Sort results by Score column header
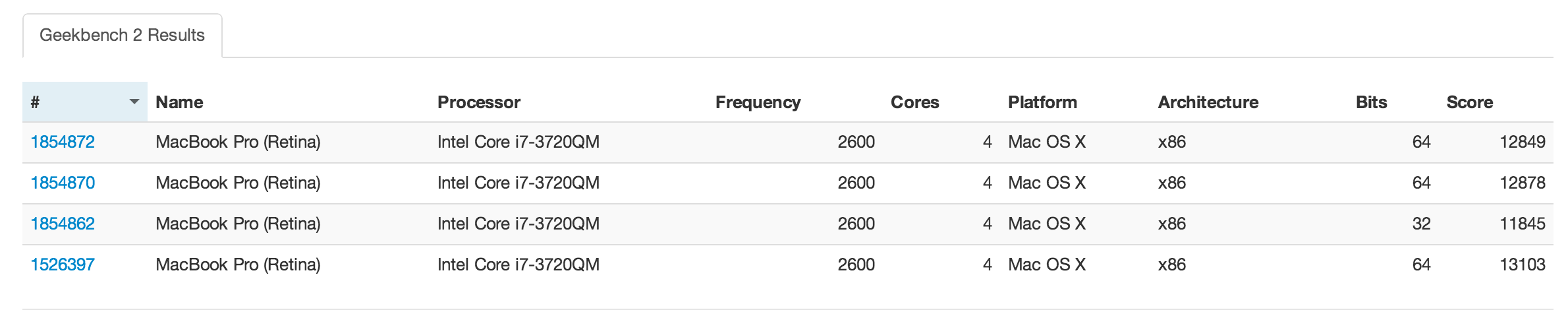The width and height of the screenshot is (1568, 310). pyautogui.click(x=1469, y=102)
